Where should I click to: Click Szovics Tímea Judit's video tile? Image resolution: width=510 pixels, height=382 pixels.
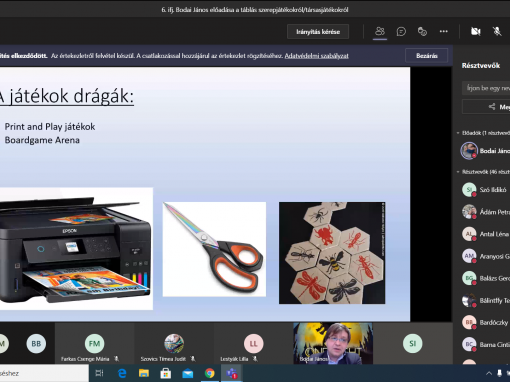174,343
